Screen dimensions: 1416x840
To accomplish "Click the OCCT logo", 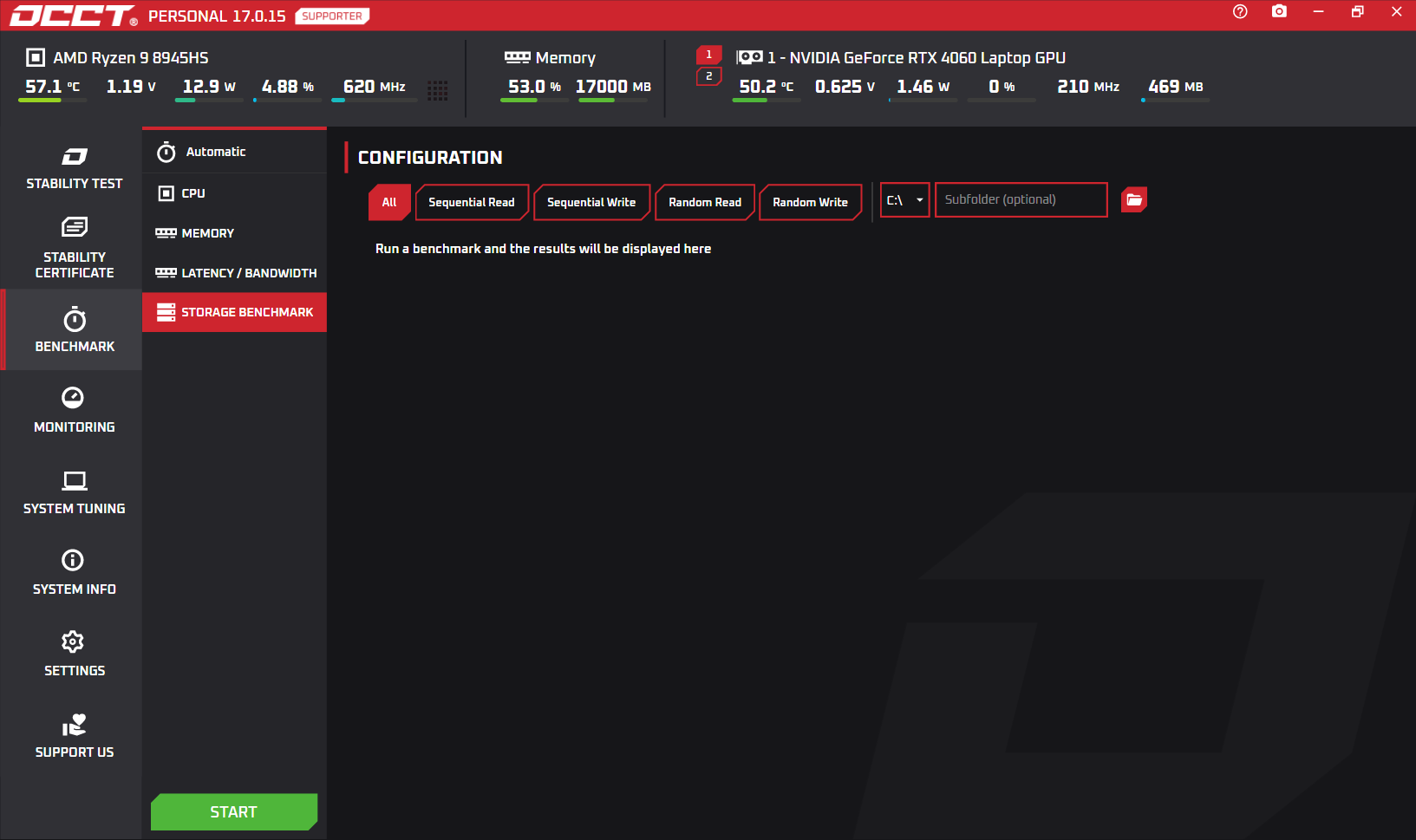I will (73, 16).
